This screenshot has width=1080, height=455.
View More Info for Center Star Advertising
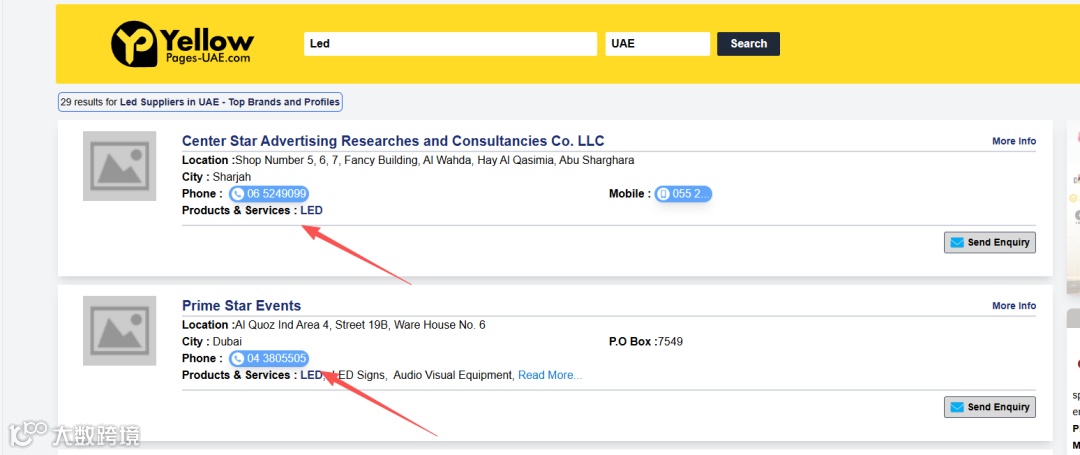(1013, 142)
